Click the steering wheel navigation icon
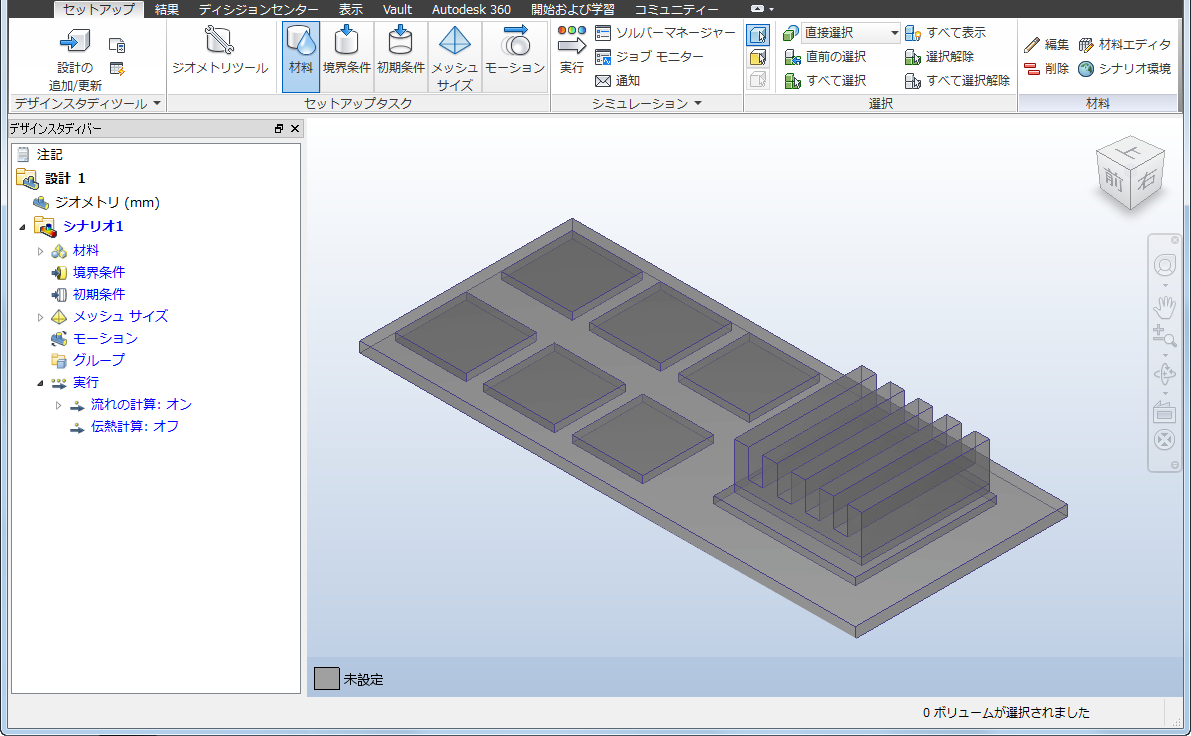This screenshot has height=736, width=1191. tap(1164, 266)
